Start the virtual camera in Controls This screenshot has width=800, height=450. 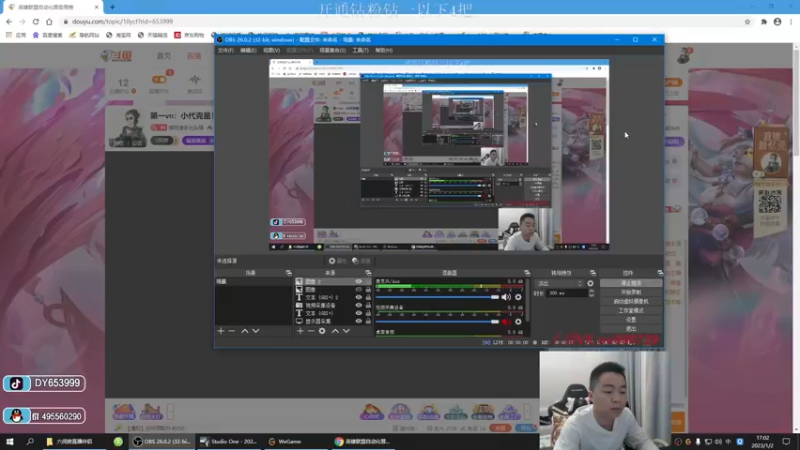point(631,302)
